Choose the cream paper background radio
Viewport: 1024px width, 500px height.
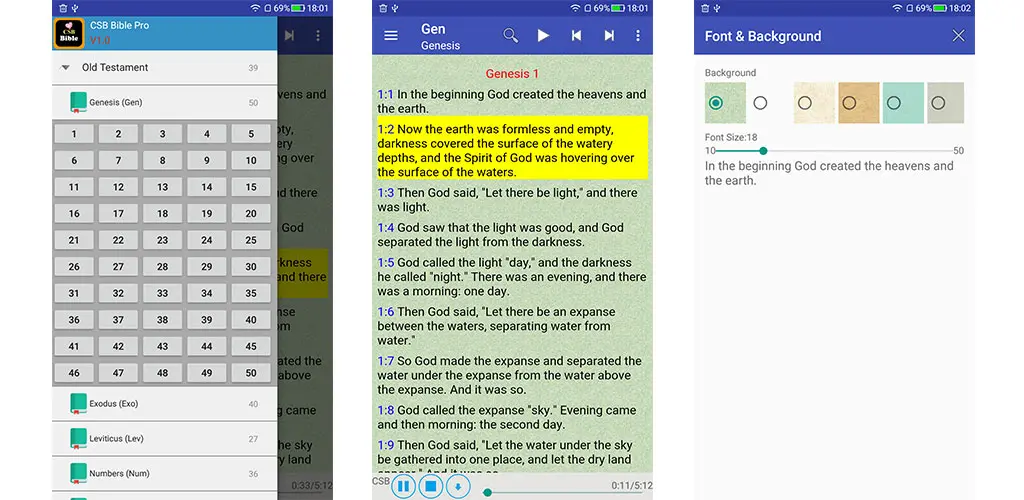point(805,102)
